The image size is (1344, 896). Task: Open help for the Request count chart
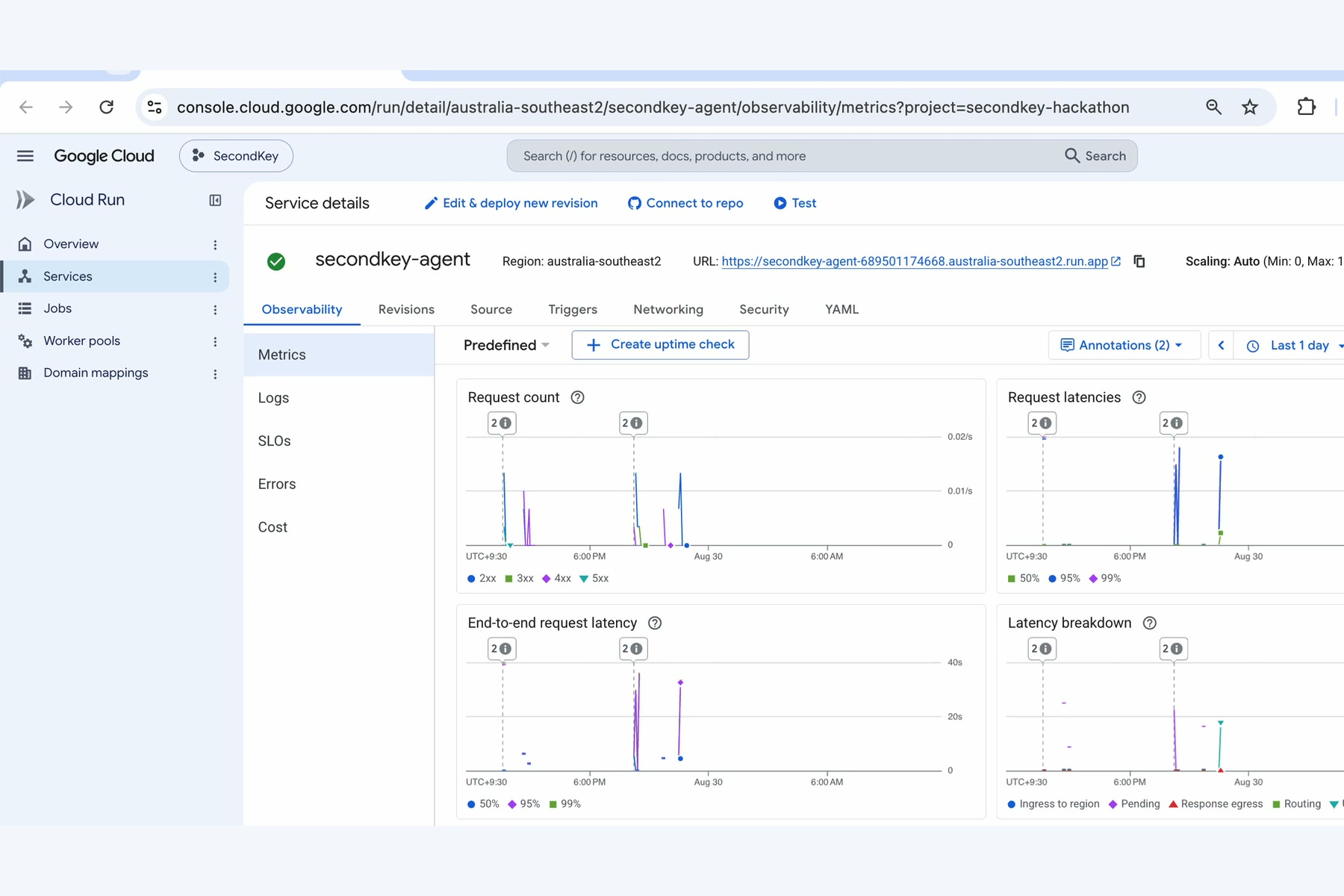point(577,397)
